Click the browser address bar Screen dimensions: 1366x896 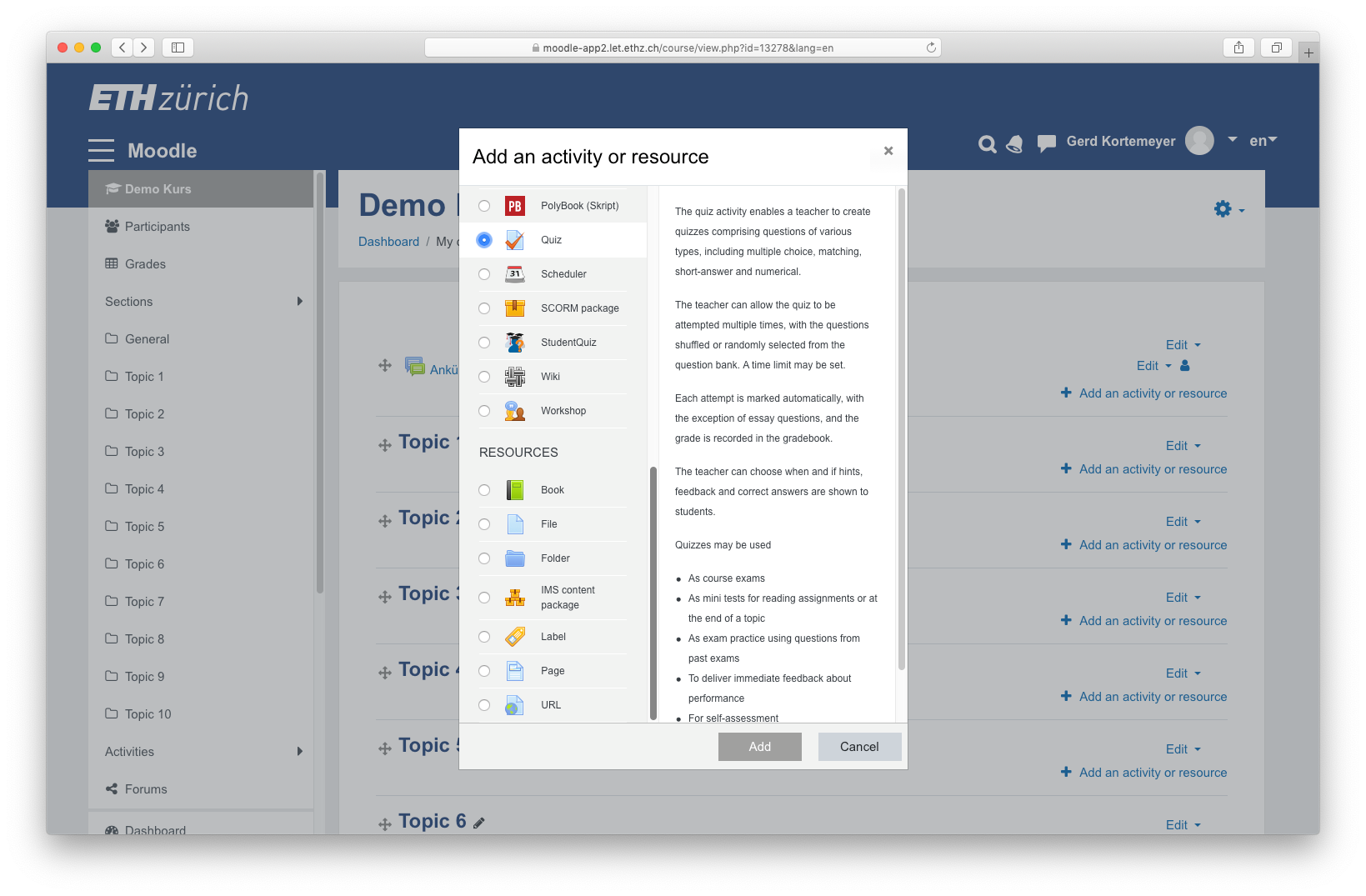683,48
